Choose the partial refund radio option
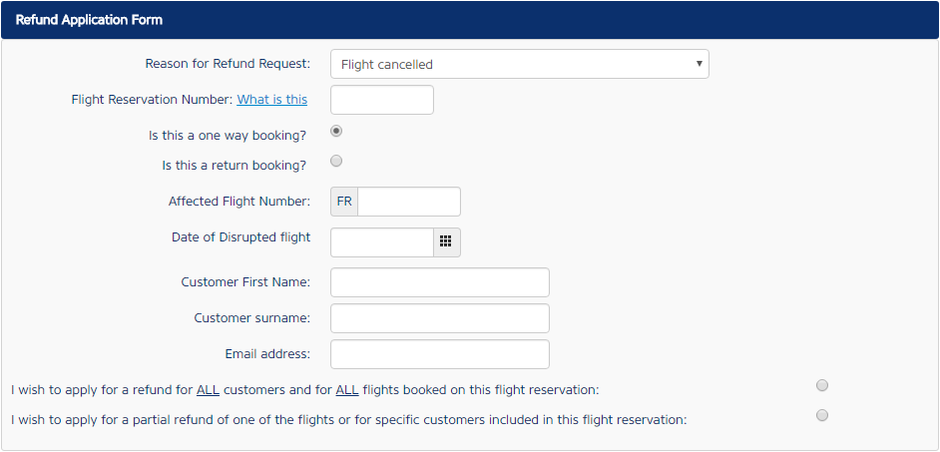Viewport: 940px width, 452px height. pos(822,415)
